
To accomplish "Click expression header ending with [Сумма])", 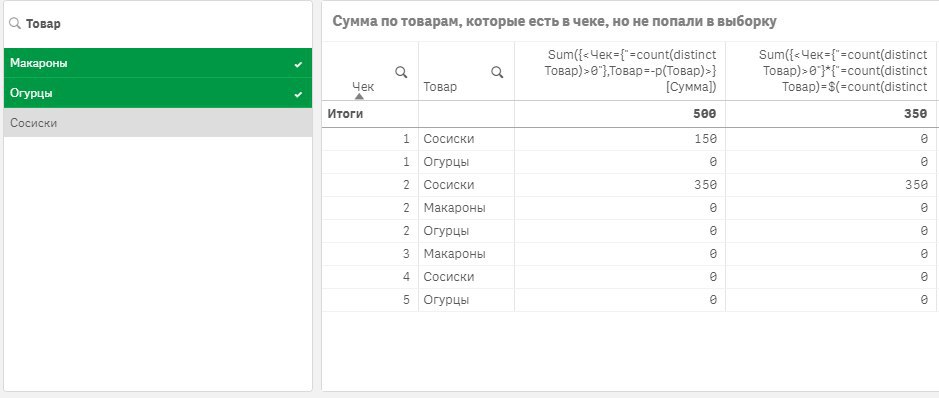I will click(x=630, y=71).
